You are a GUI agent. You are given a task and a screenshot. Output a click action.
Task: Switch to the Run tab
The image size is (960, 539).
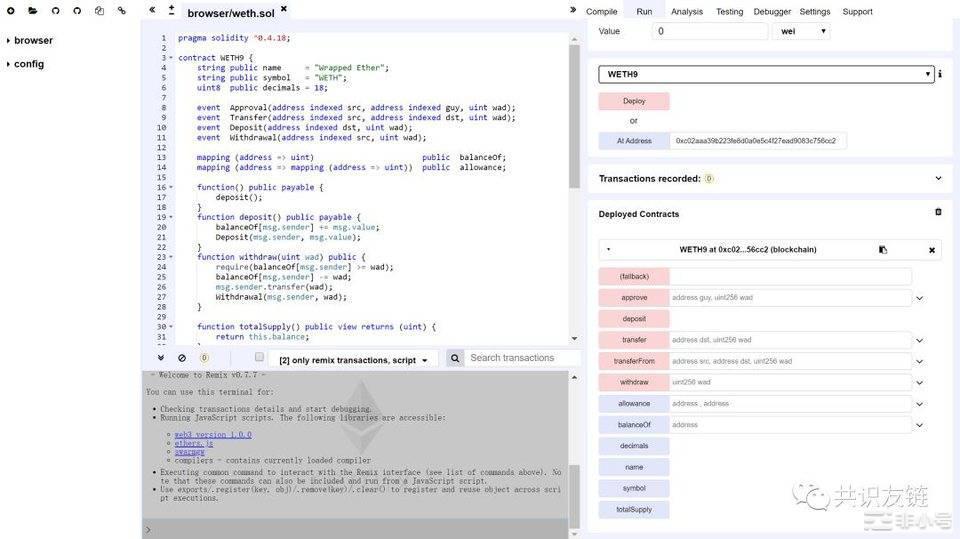click(x=644, y=12)
